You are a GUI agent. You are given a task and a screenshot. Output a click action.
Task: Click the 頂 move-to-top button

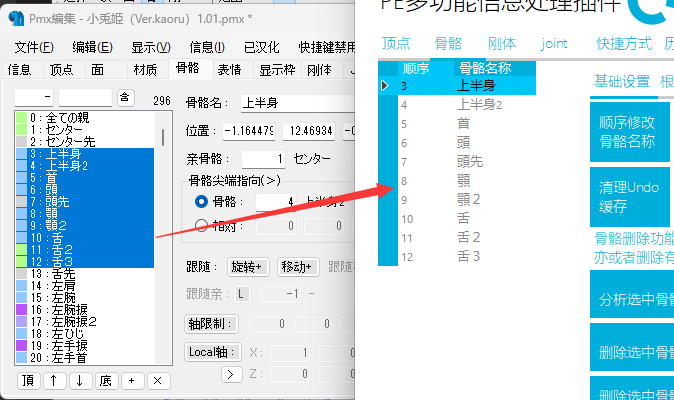[28, 381]
